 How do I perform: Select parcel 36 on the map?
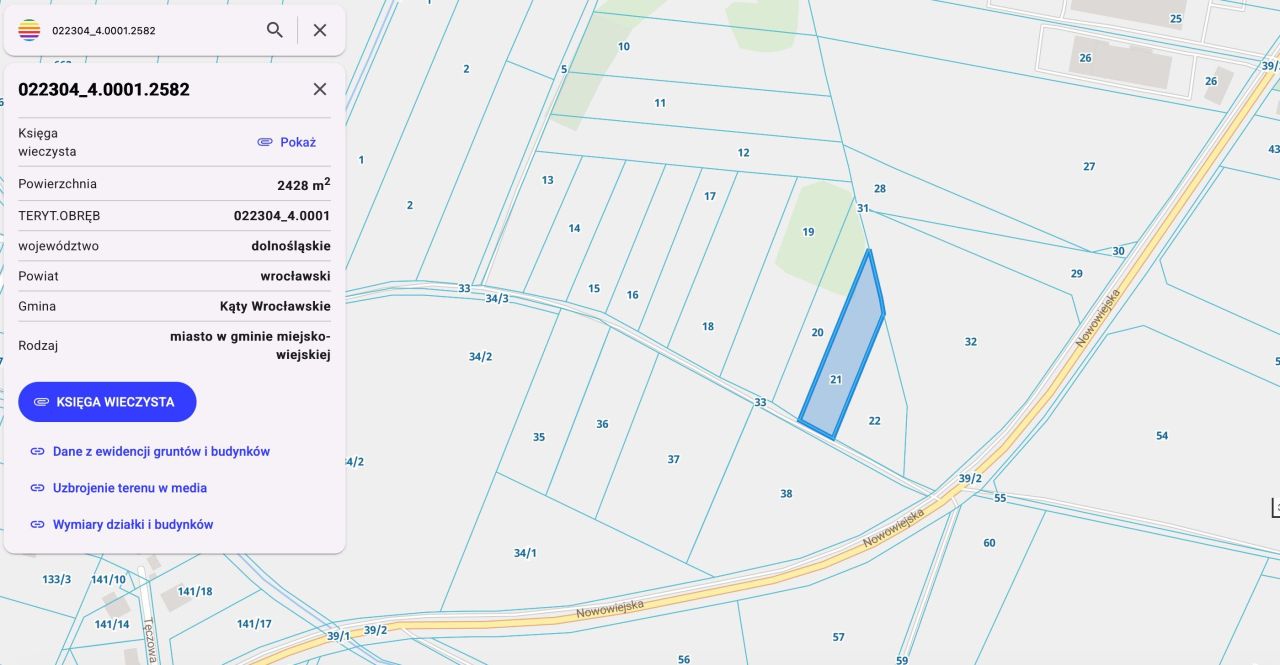pyautogui.click(x=602, y=425)
